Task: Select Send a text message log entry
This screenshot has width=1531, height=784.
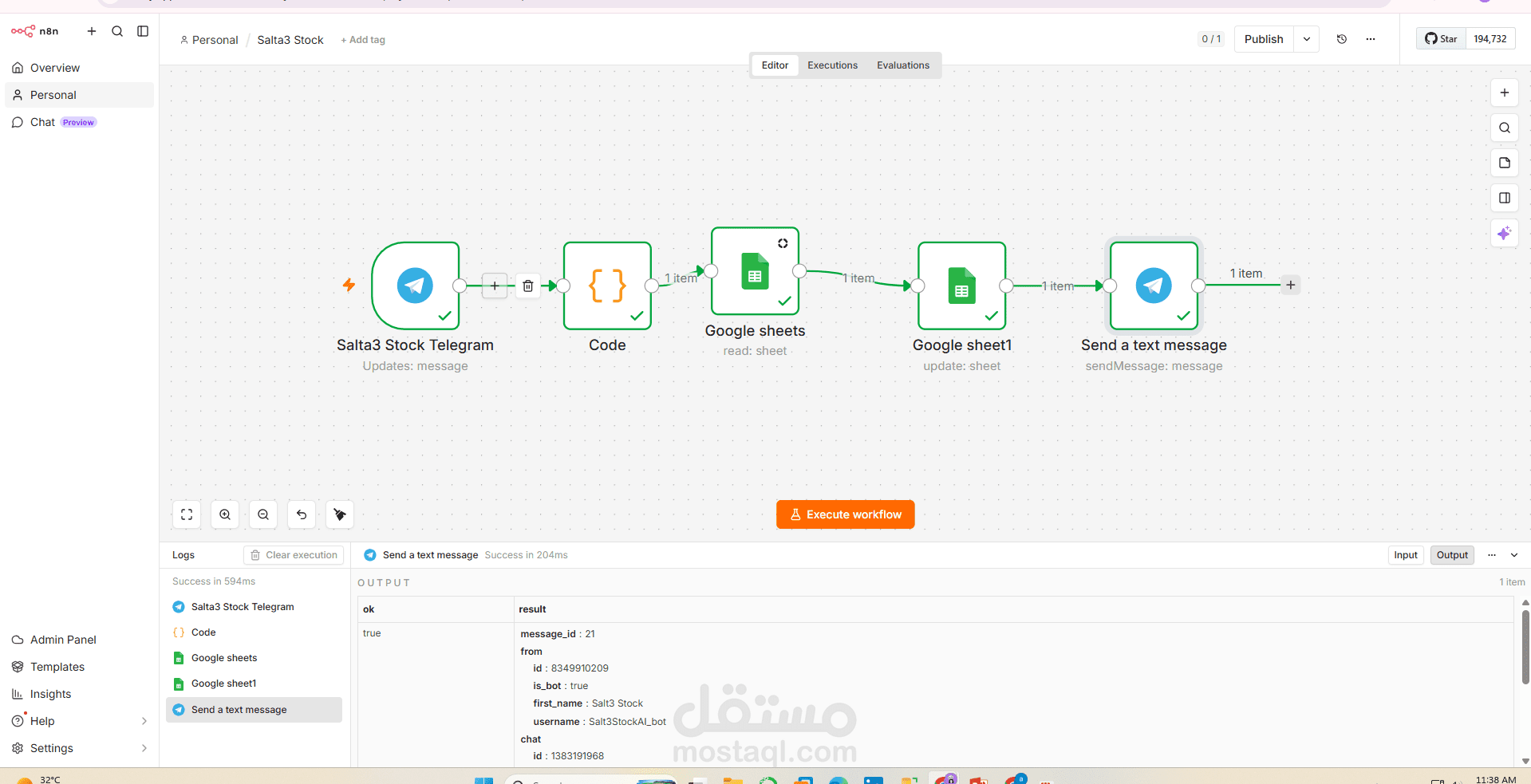Action: (x=254, y=710)
